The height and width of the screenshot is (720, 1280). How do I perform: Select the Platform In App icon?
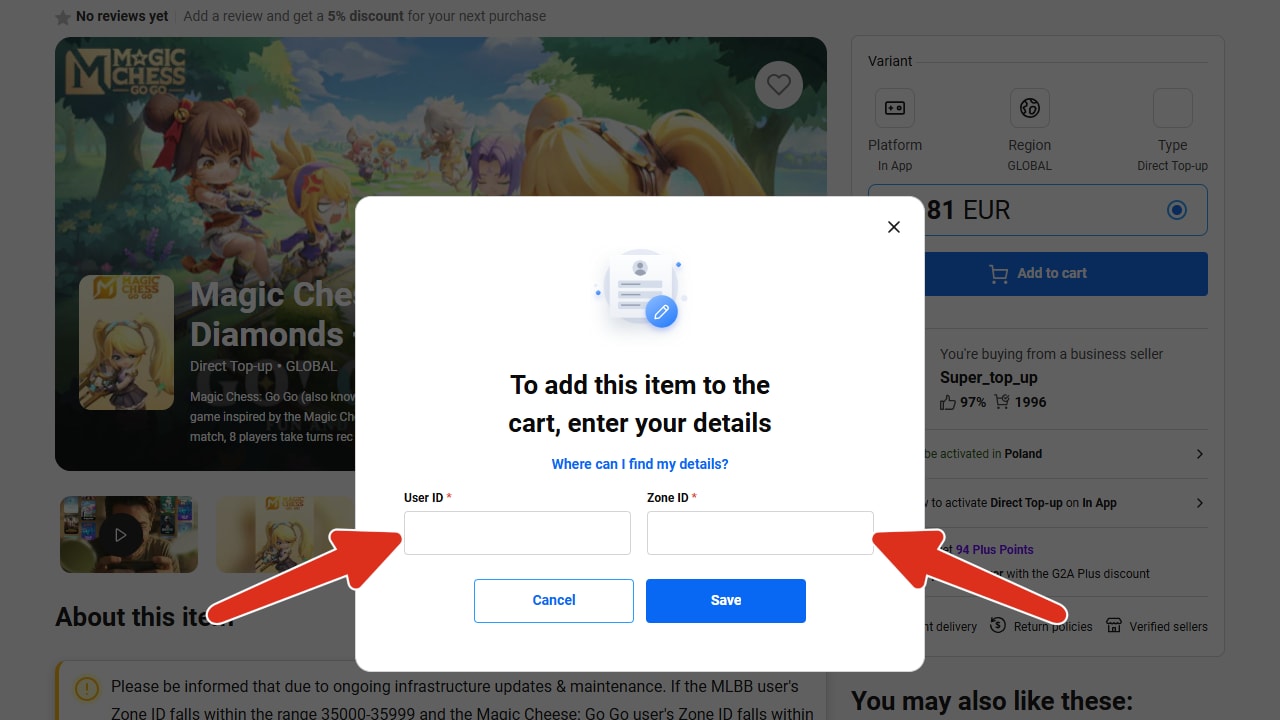(x=895, y=108)
